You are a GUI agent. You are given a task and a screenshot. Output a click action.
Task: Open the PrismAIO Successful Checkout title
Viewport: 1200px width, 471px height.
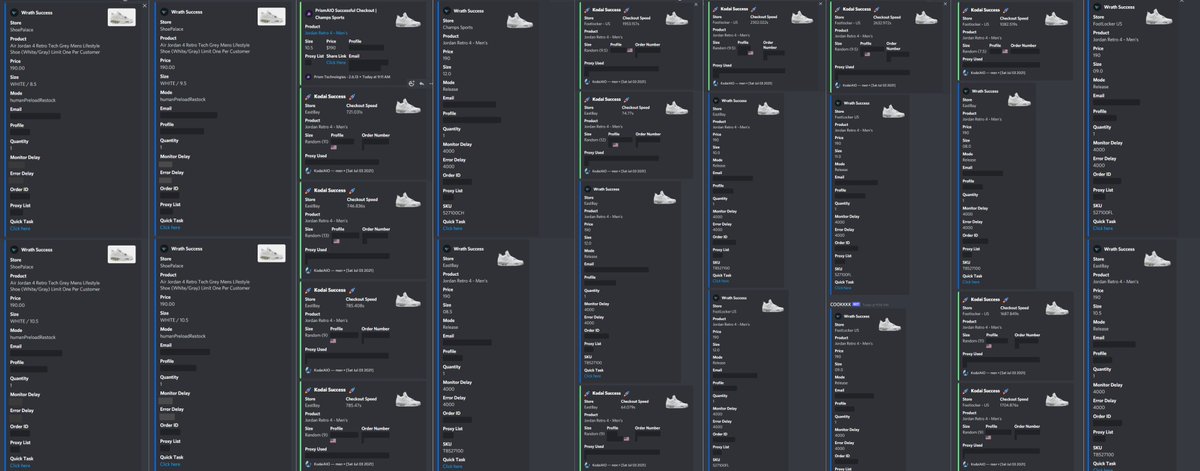tap(345, 14)
